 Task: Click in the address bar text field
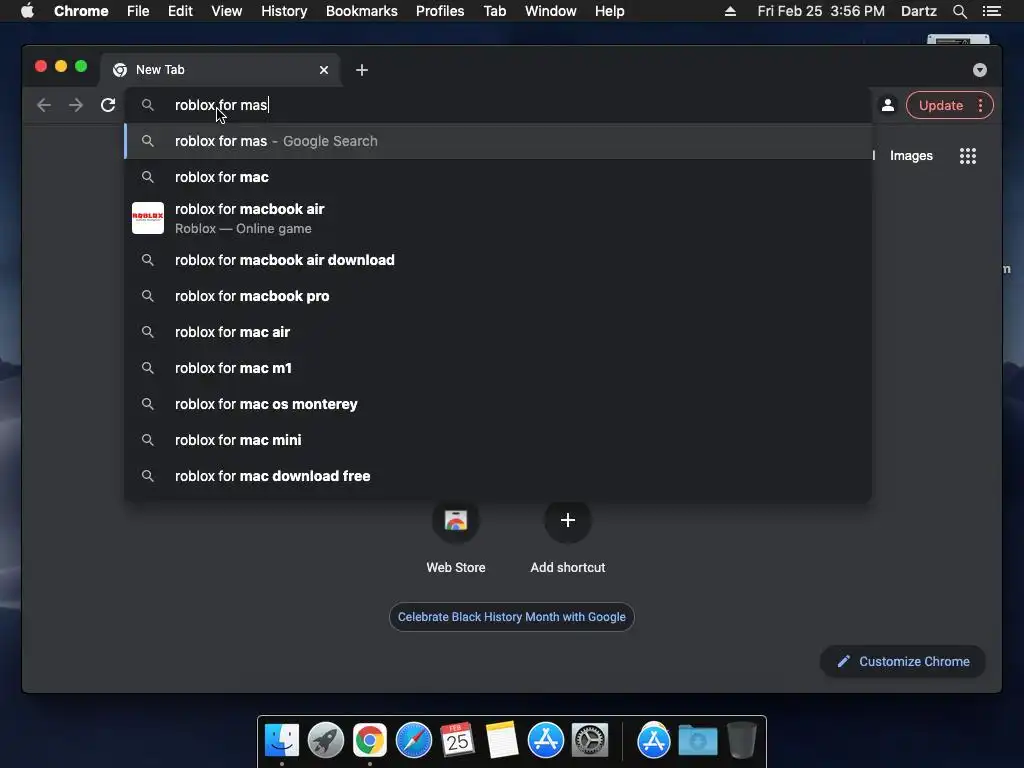[496, 105]
